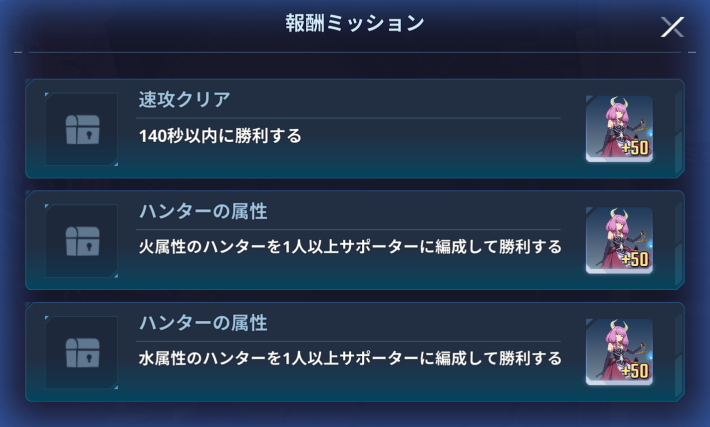The image size is (710, 427).
Task: Tap the treasure chest icon for 速攻クリア
Action: 82,129
